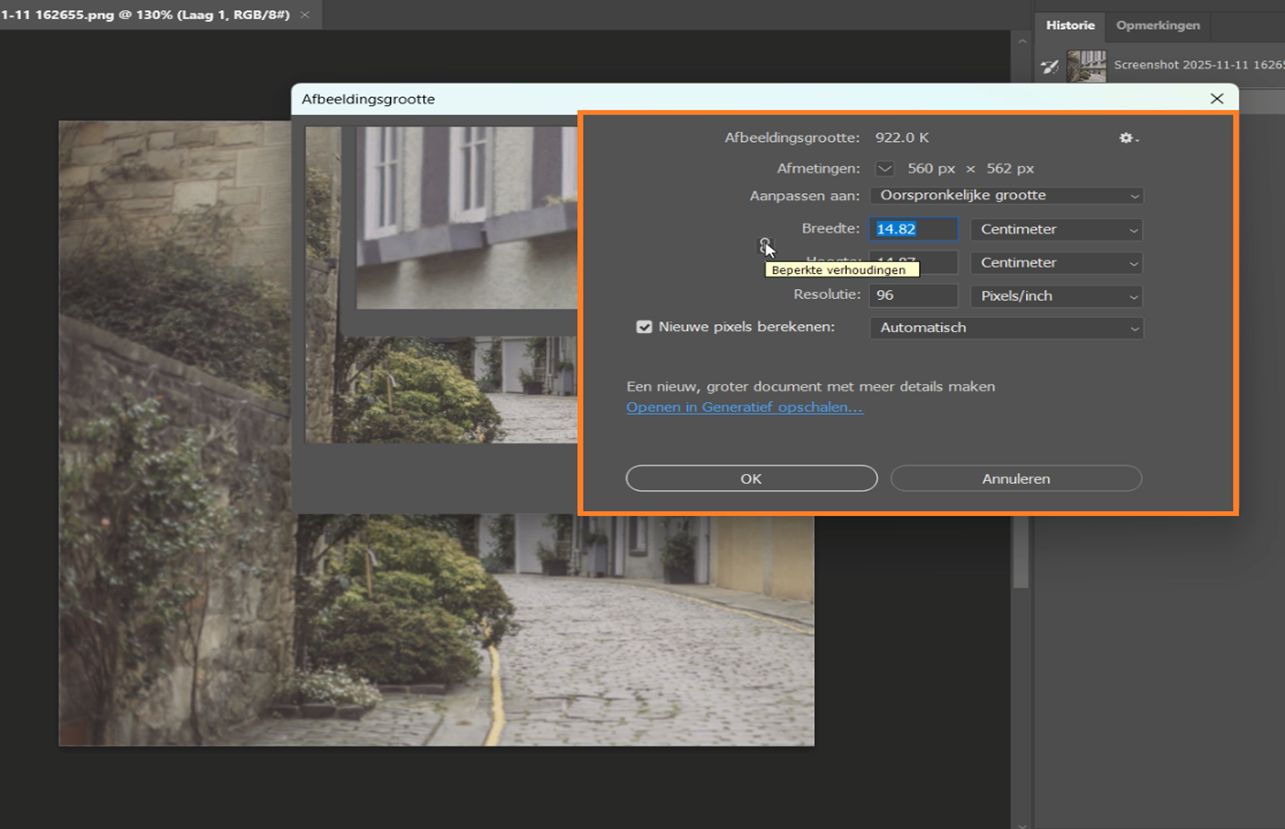The height and width of the screenshot is (829, 1285).
Task: Uncheck the Nieuwe pixels berekenen checkbox
Action: [645, 327]
